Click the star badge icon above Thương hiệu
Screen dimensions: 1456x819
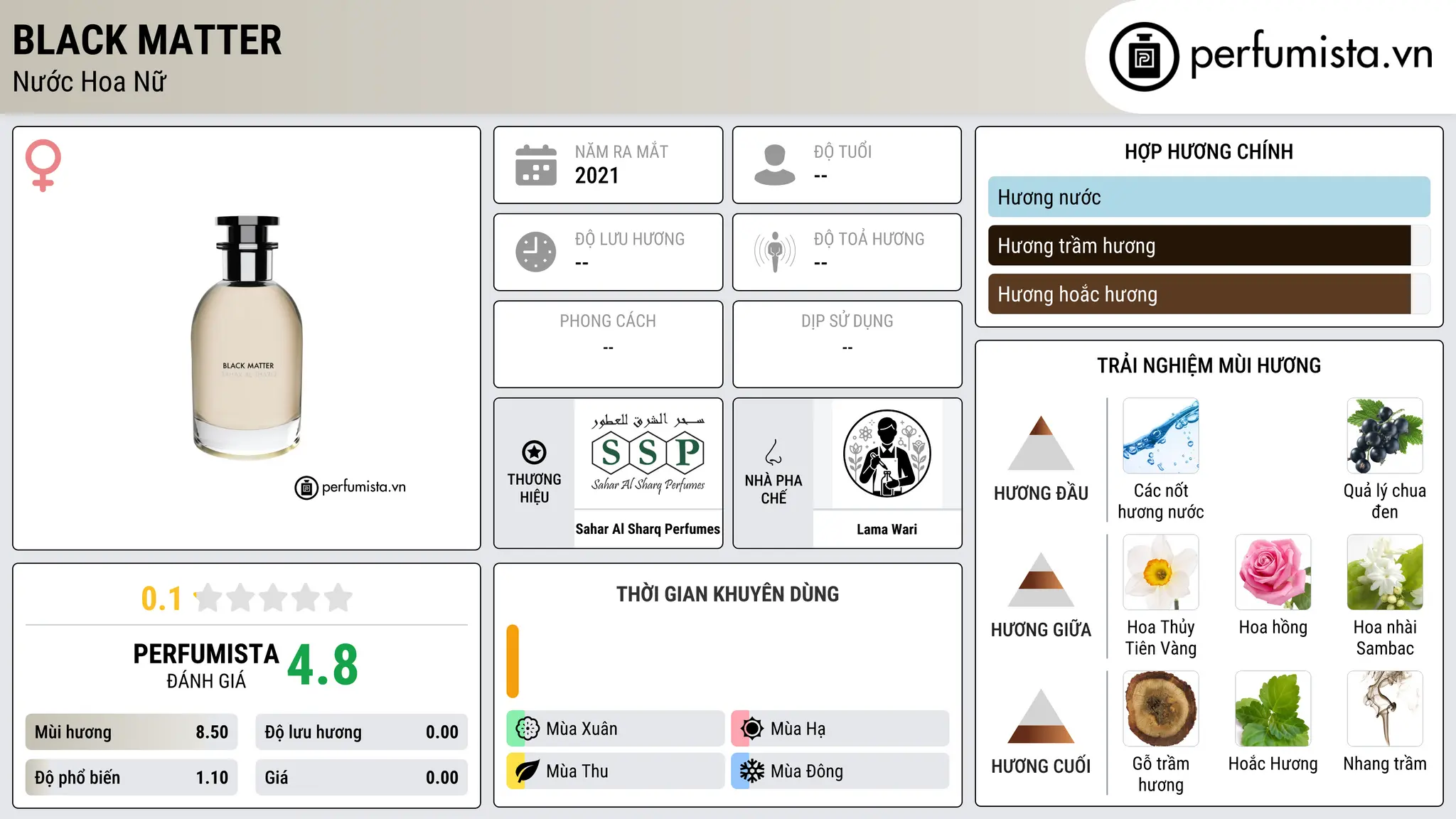(534, 452)
